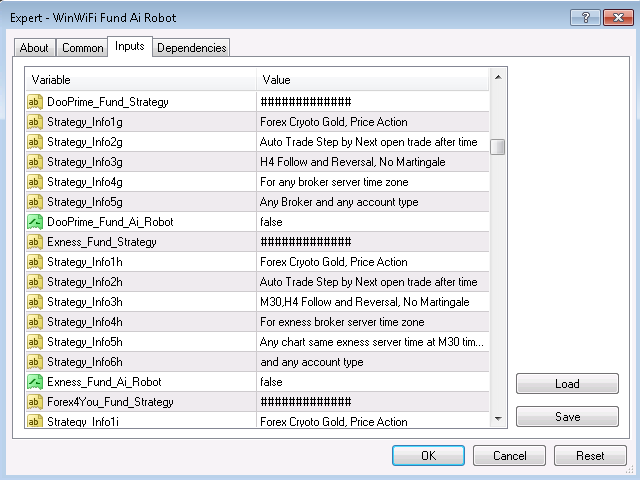
Task: Click the string icon beside Strategy_Info4g
Action: point(35,182)
